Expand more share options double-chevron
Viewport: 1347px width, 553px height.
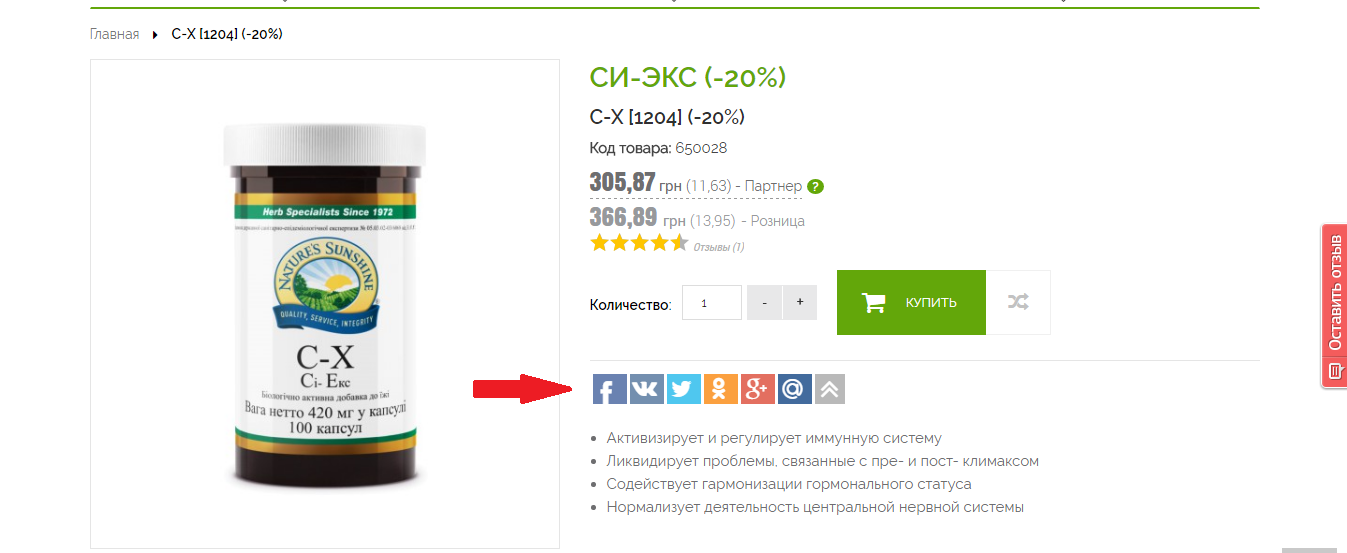coord(830,389)
